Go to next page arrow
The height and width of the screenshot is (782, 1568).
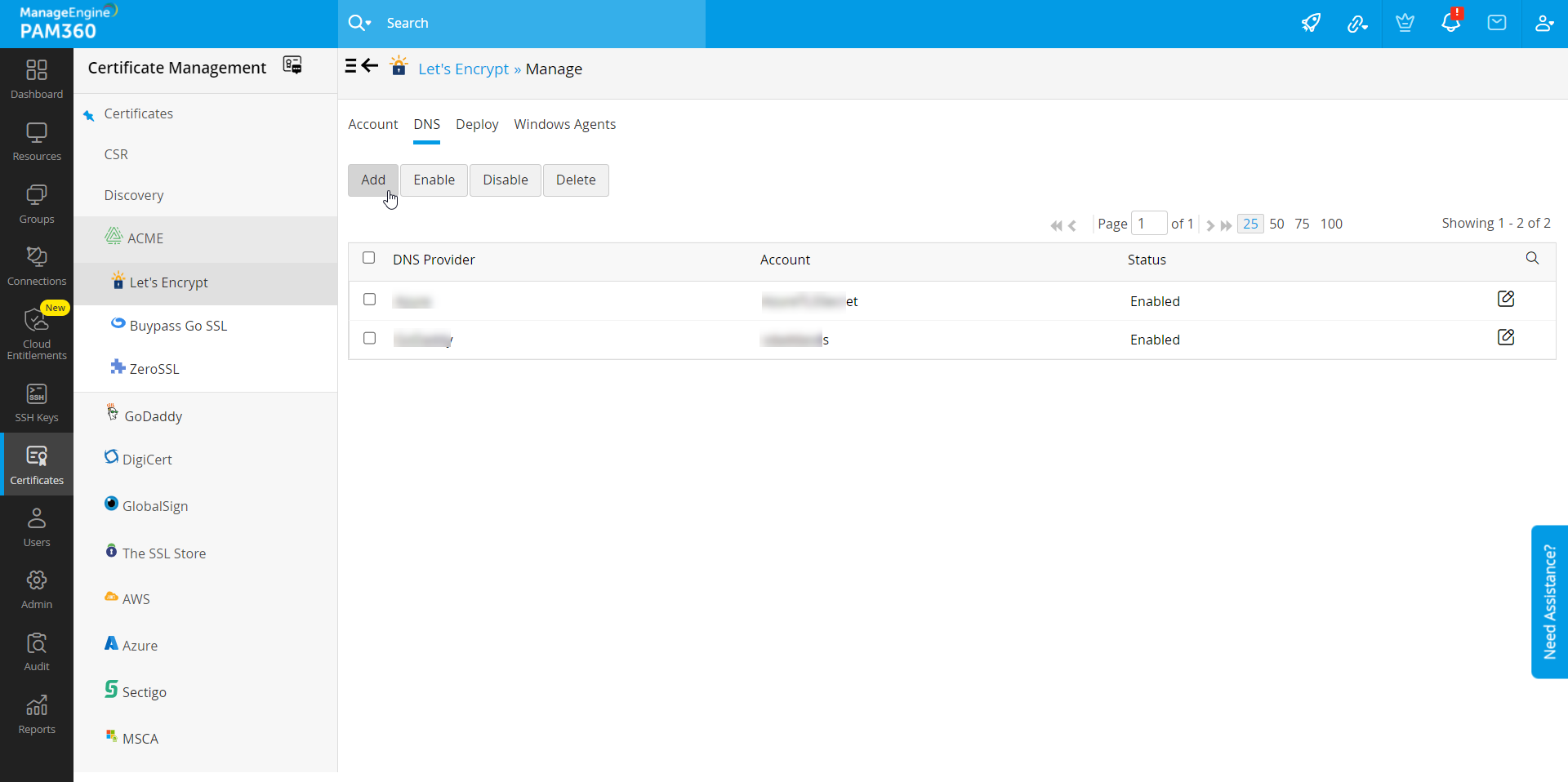coord(1210,225)
